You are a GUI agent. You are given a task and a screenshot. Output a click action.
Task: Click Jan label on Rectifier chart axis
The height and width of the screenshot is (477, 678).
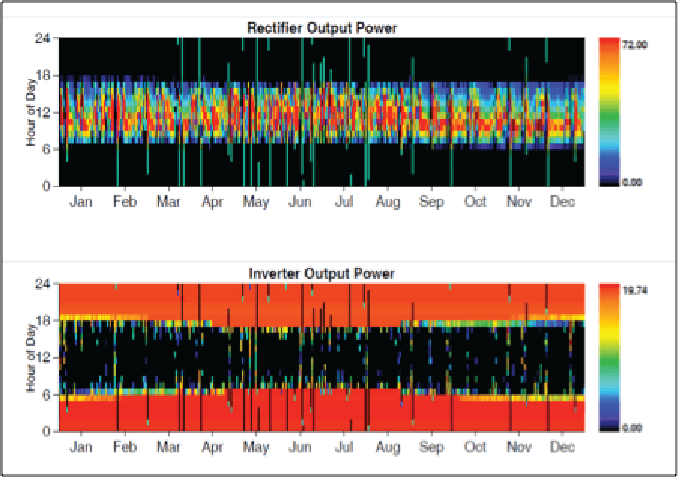click(x=81, y=200)
